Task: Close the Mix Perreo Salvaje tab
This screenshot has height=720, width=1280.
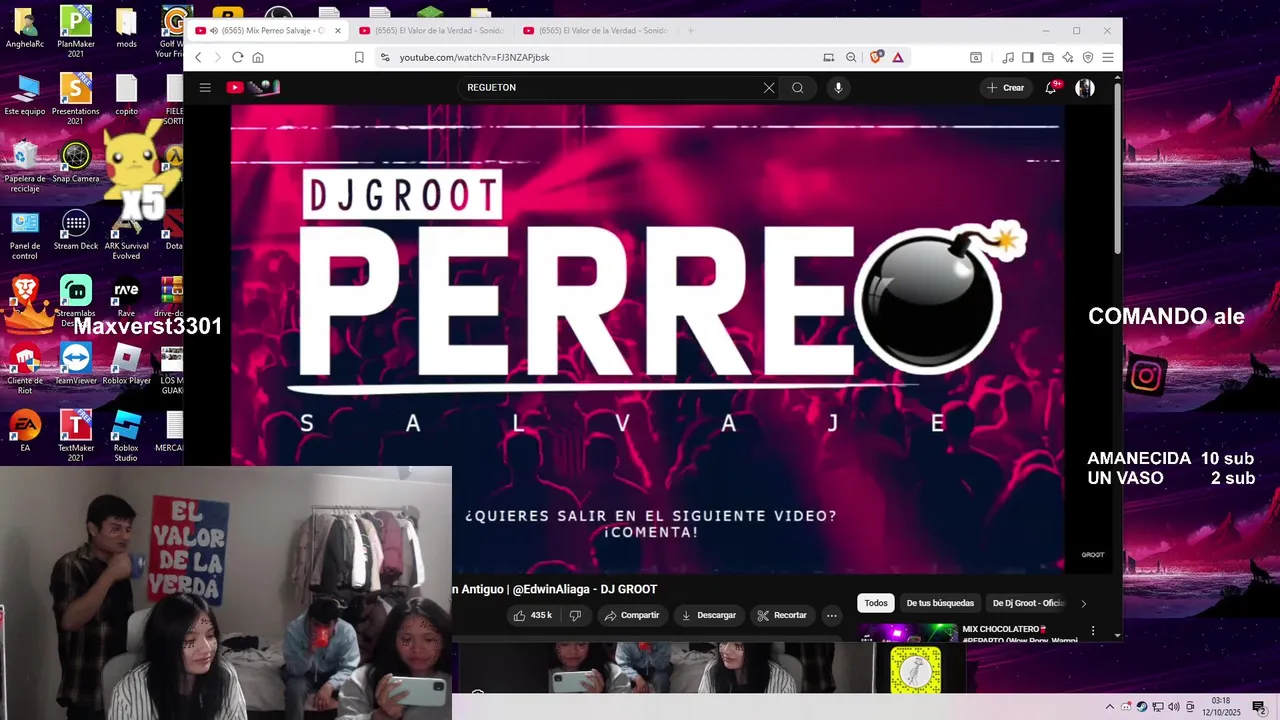Action: (x=337, y=31)
